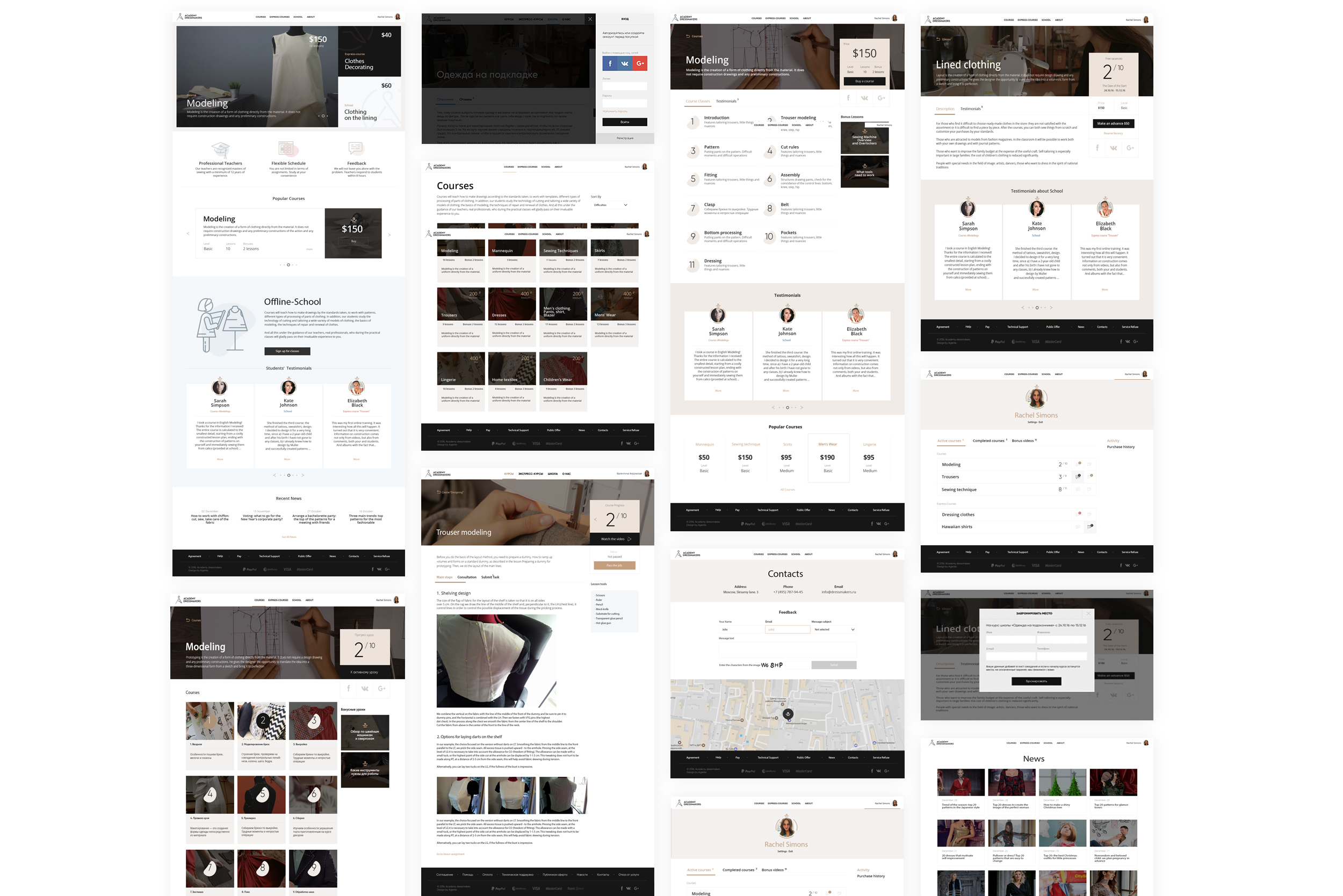Click EXPRESS-COURSES in the News page header menu
This screenshot has width=1343, height=896.
(1030, 743)
